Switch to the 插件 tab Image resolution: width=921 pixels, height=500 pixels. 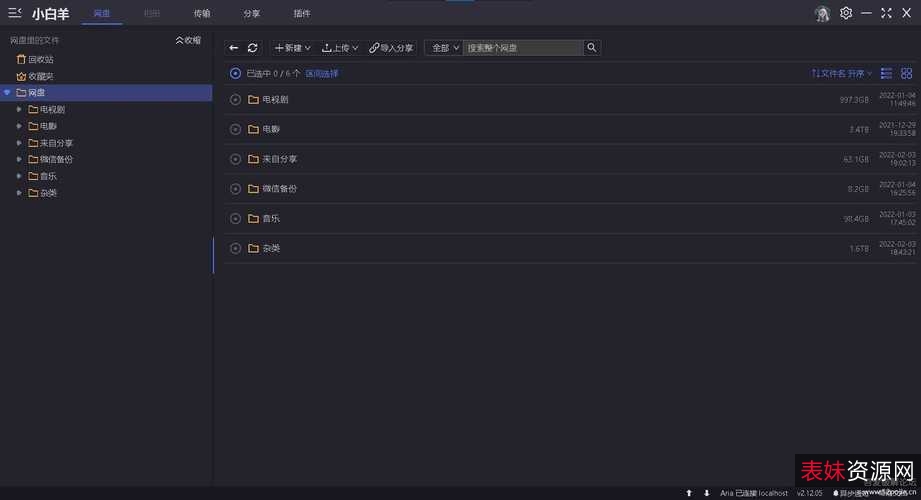click(x=302, y=14)
